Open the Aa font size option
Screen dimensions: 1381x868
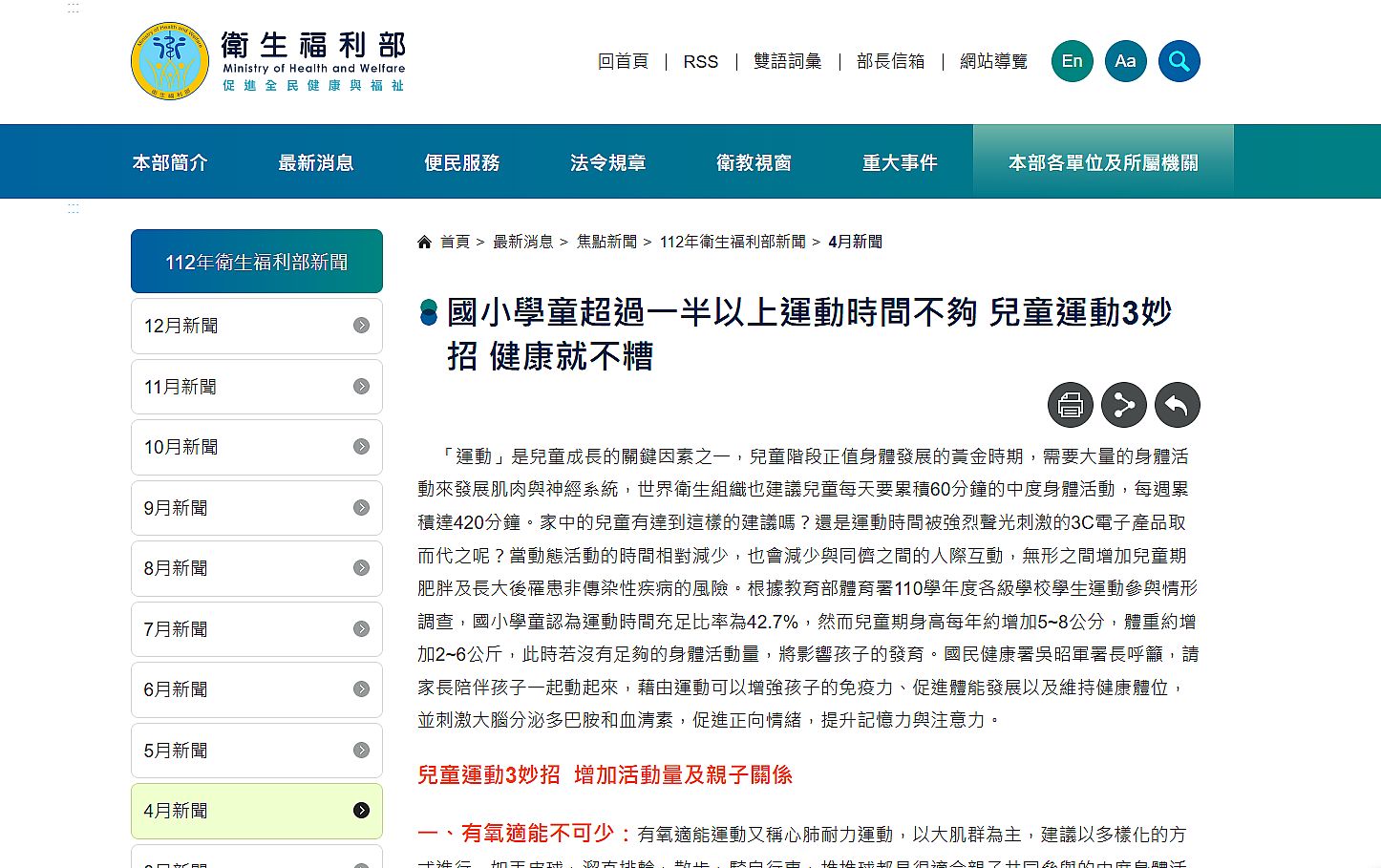pyautogui.click(x=1125, y=61)
